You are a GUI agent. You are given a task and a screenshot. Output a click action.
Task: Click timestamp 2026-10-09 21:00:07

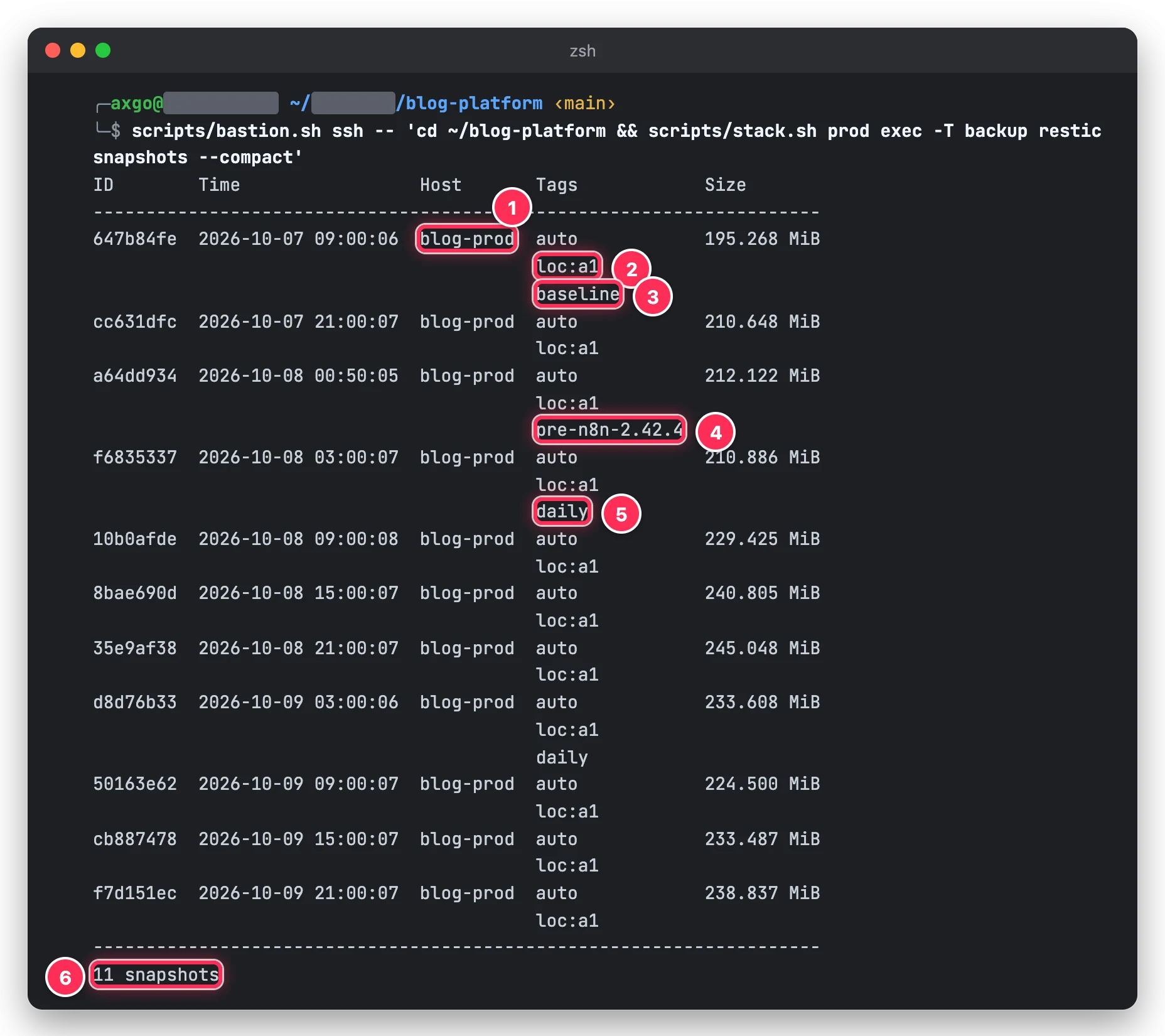(298, 893)
